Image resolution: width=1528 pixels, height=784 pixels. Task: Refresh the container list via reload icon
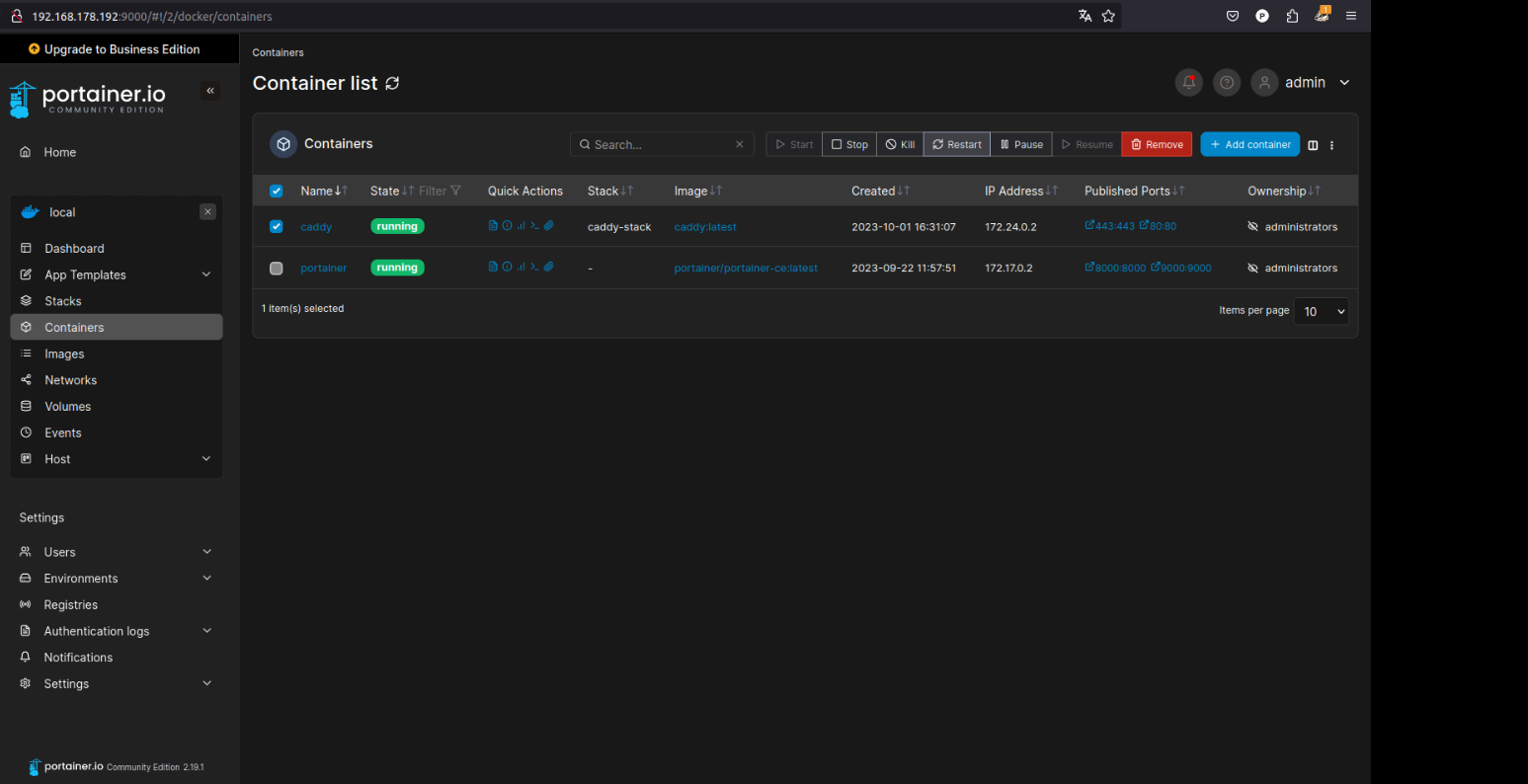click(x=392, y=84)
